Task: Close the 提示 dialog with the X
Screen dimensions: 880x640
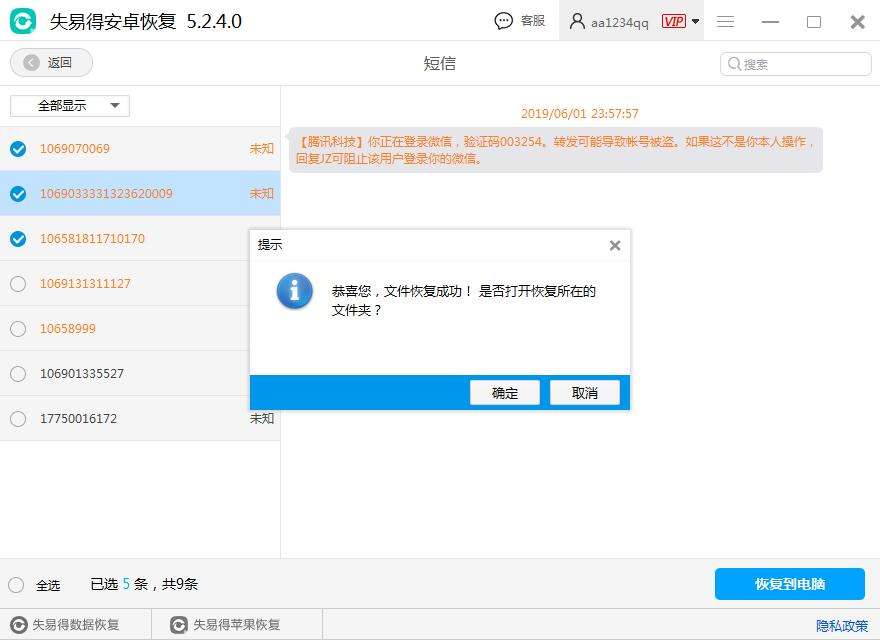Action: pos(615,245)
